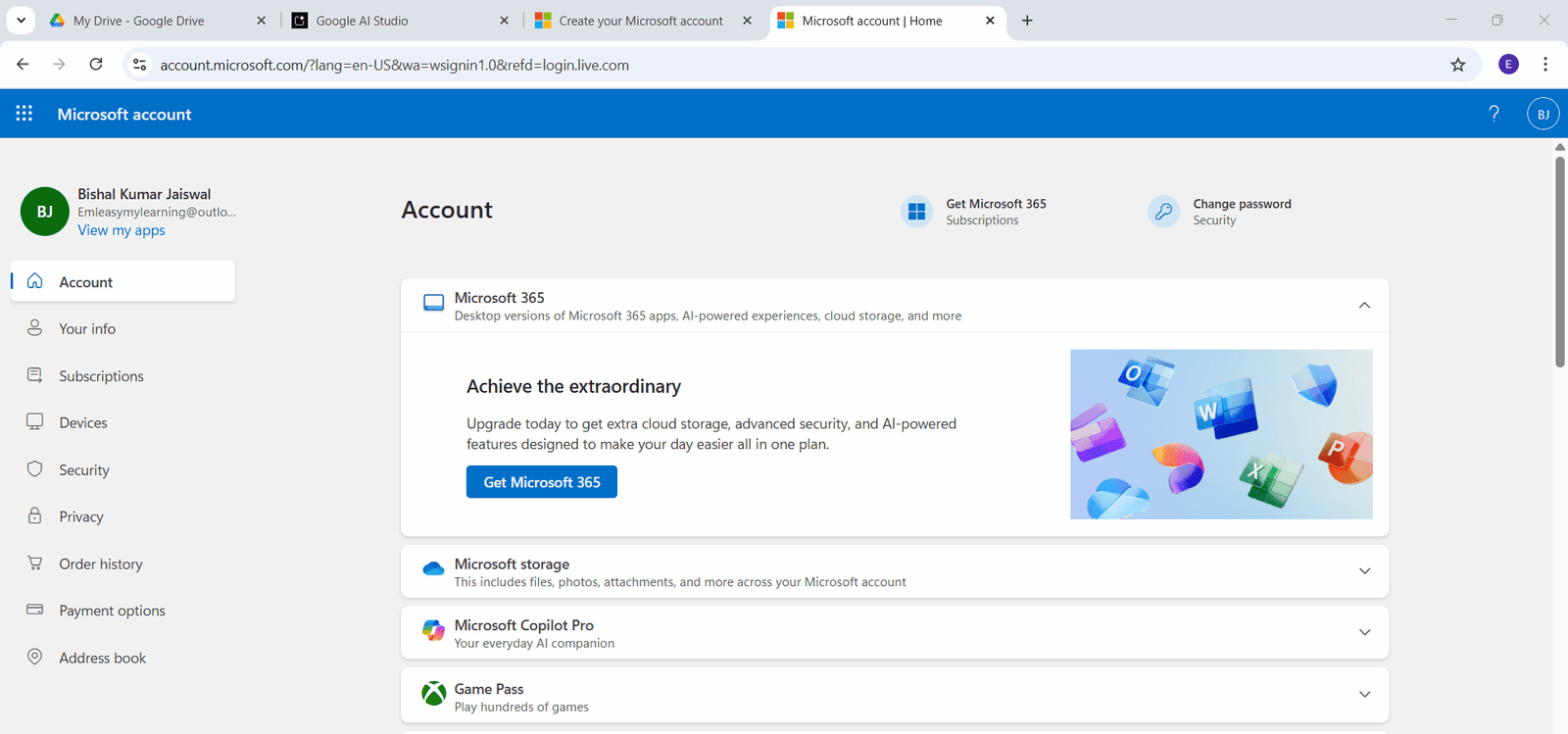1568x734 pixels.
Task: Click the Get Microsoft 365 button
Action: [x=541, y=482]
